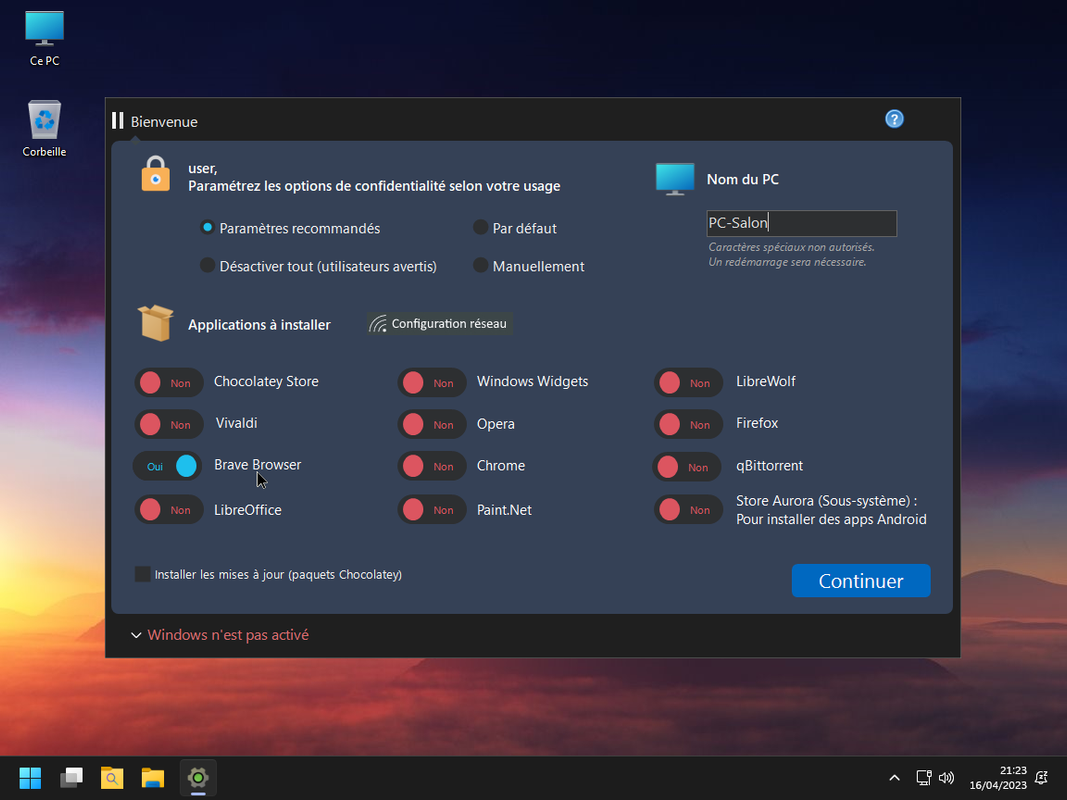
Task: Check Installer les mises à jour checkbox
Action: coord(142,574)
